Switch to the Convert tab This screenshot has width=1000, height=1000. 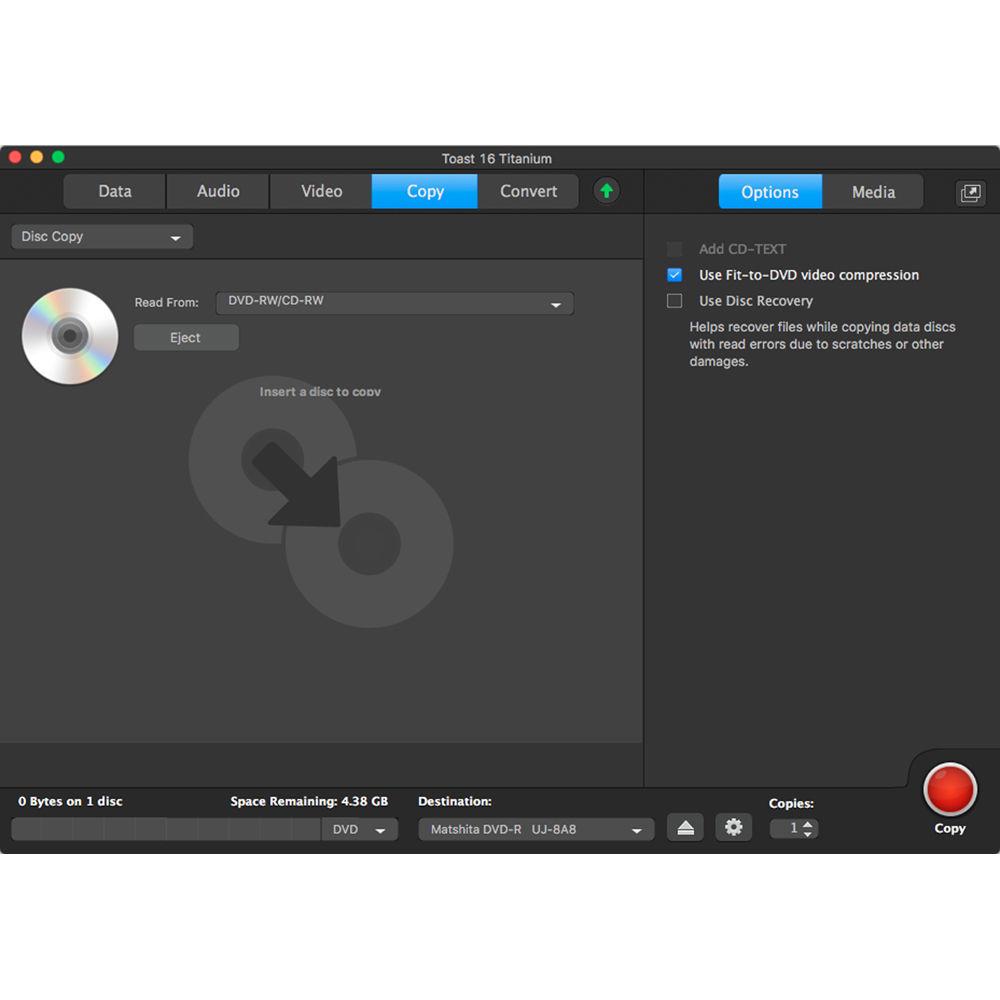click(x=528, y=191)
